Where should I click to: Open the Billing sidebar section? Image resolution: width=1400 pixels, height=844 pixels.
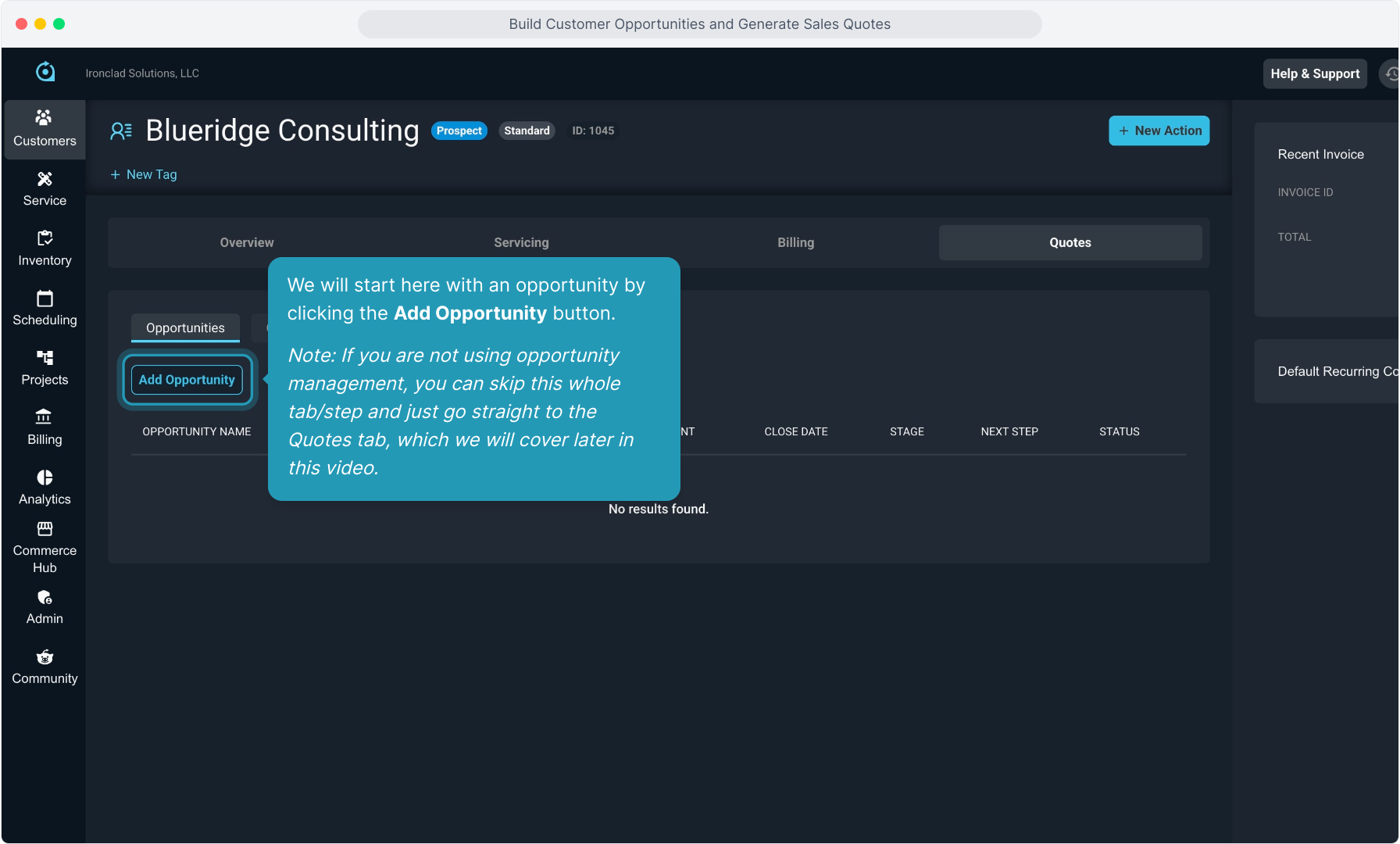point(45,427)
